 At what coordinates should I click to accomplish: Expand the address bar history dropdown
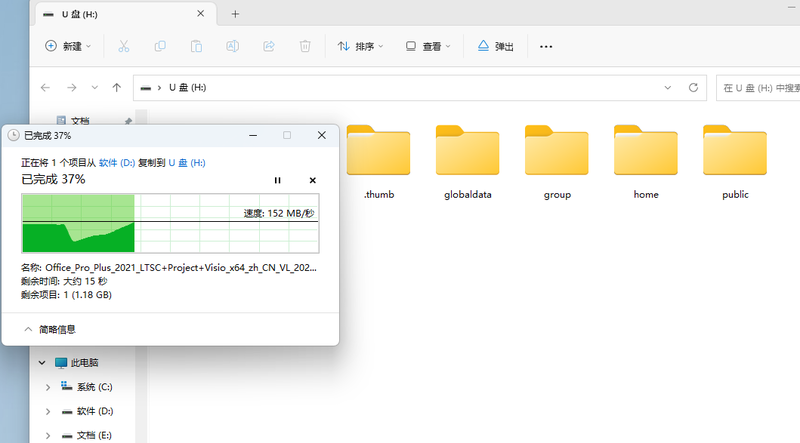(x=667, y=88)
